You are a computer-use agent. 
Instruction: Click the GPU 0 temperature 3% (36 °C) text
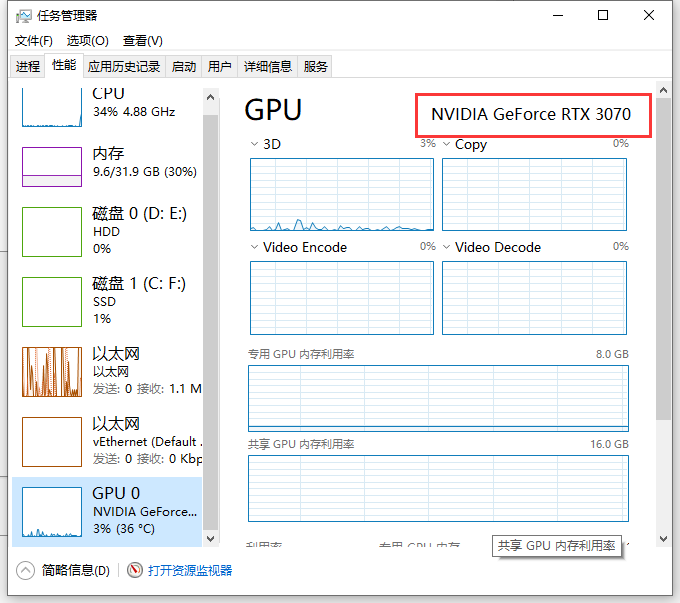click(124, 529)
